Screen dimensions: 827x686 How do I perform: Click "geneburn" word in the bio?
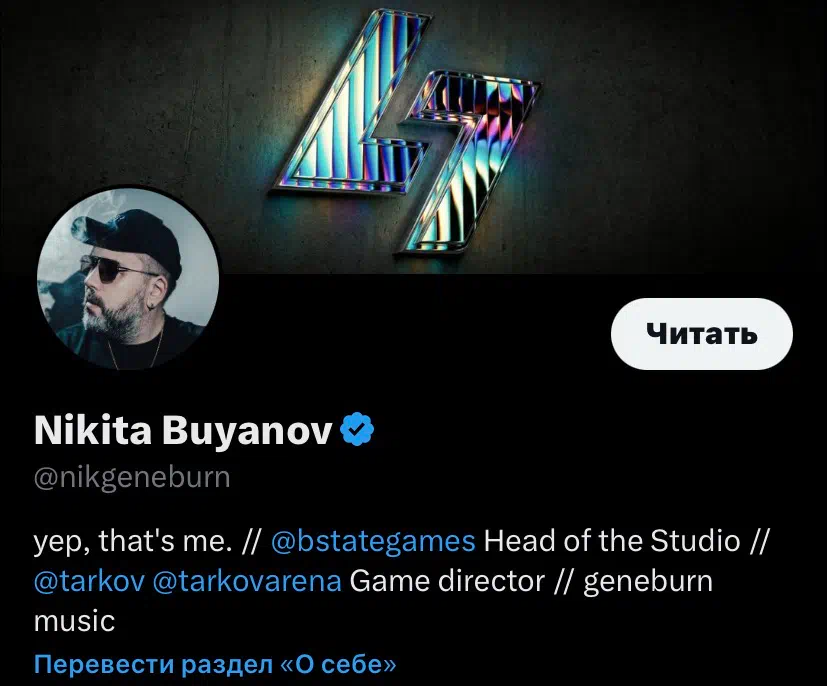pos(648,582)
